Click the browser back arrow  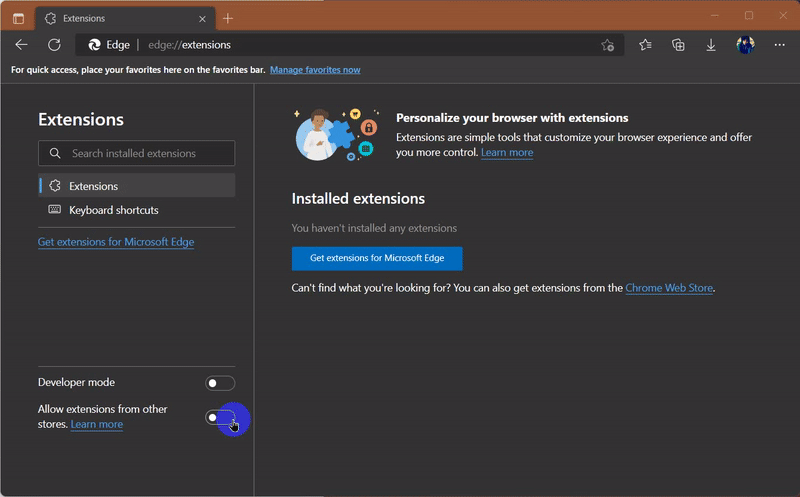pyautogui.click(x=21, y=45)
